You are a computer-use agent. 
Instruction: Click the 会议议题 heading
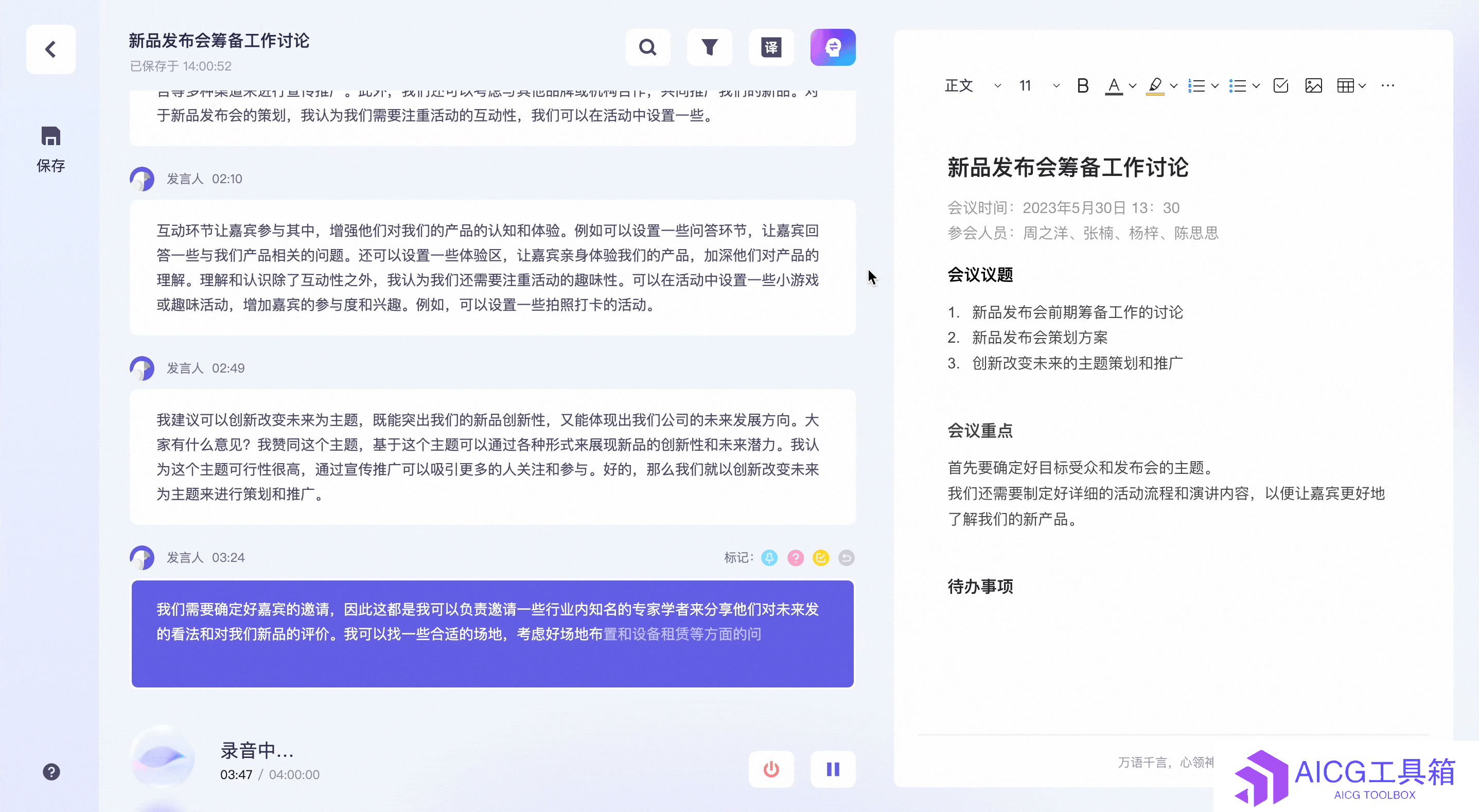click(x=980, y=275)
